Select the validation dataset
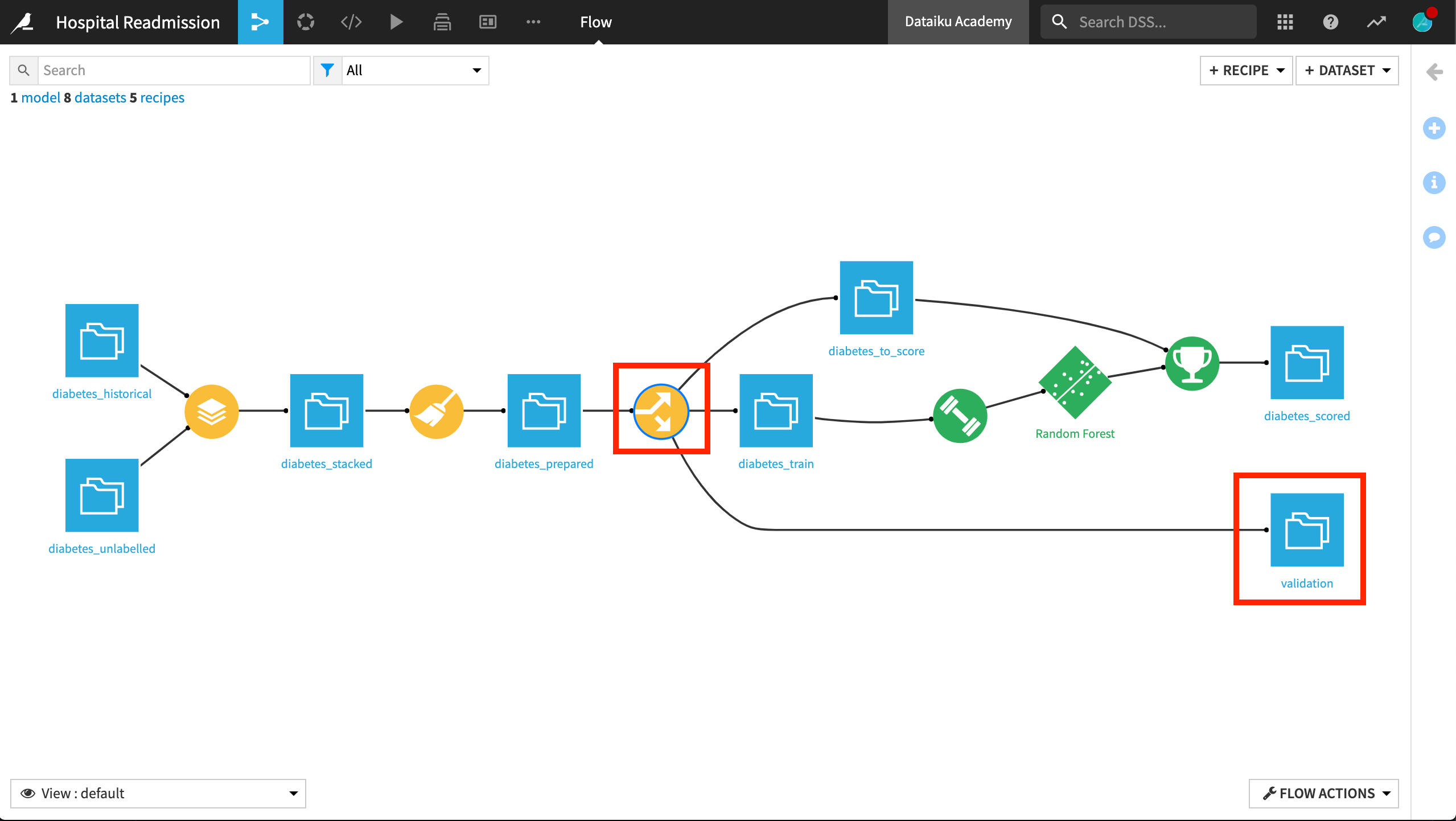 pos(1307,530)
